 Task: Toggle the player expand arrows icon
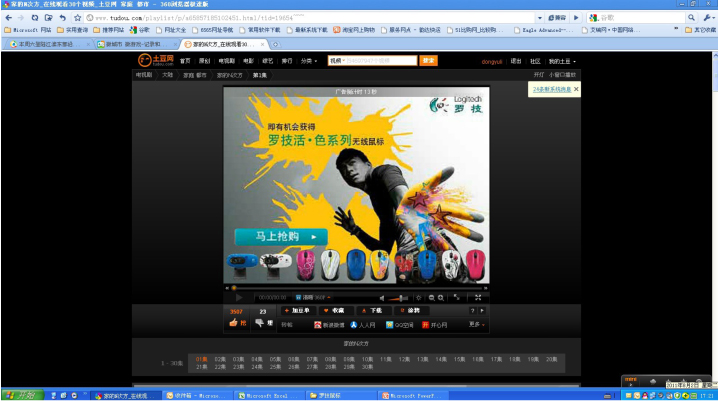[457, 297]
